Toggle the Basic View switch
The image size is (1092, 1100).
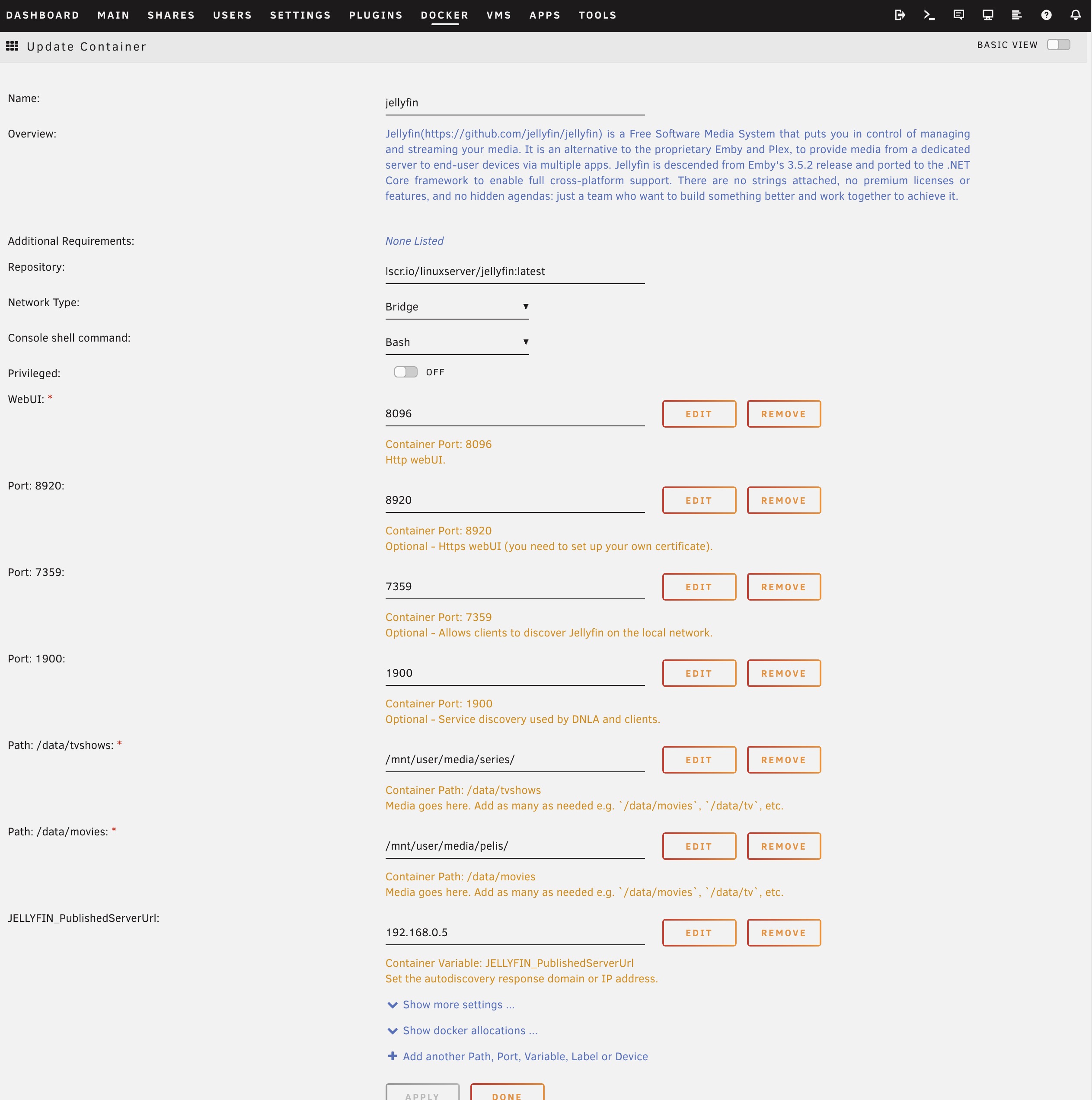pyautogui.click(x=1058, y=45)
